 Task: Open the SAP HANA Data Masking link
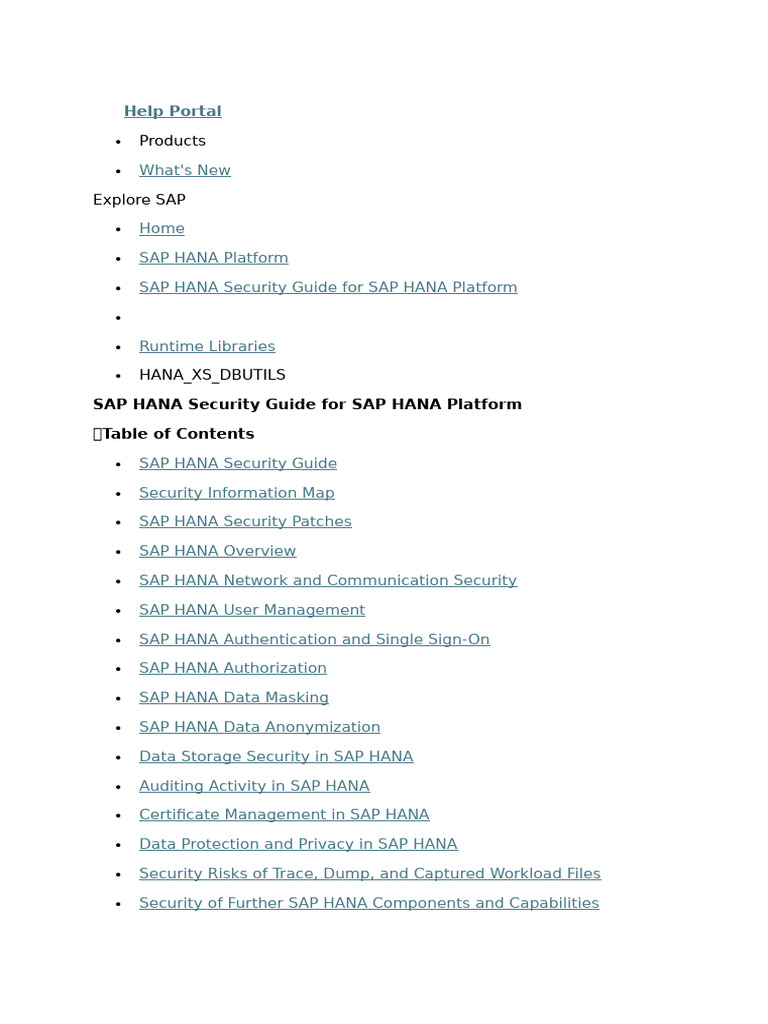pyautogui.click(x=234, y=697)
